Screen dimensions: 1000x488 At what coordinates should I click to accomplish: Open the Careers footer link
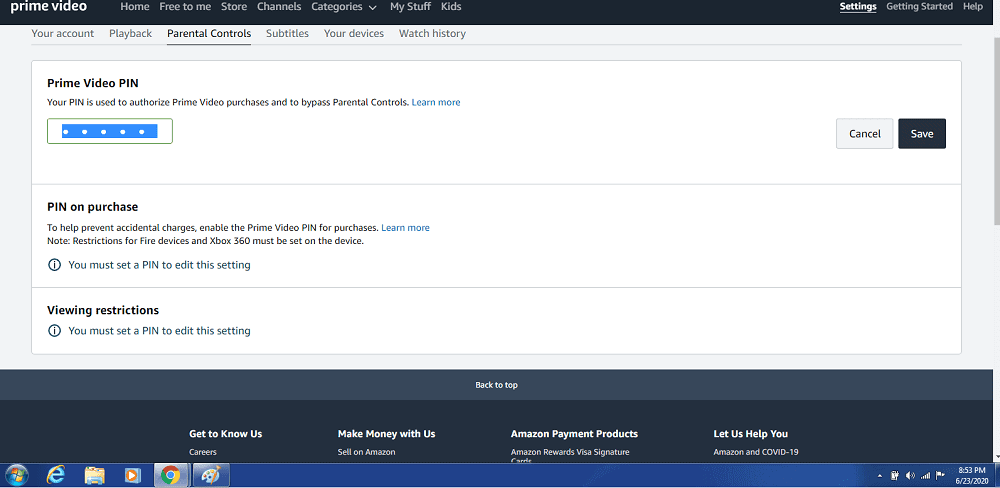[x=203, y=452]
